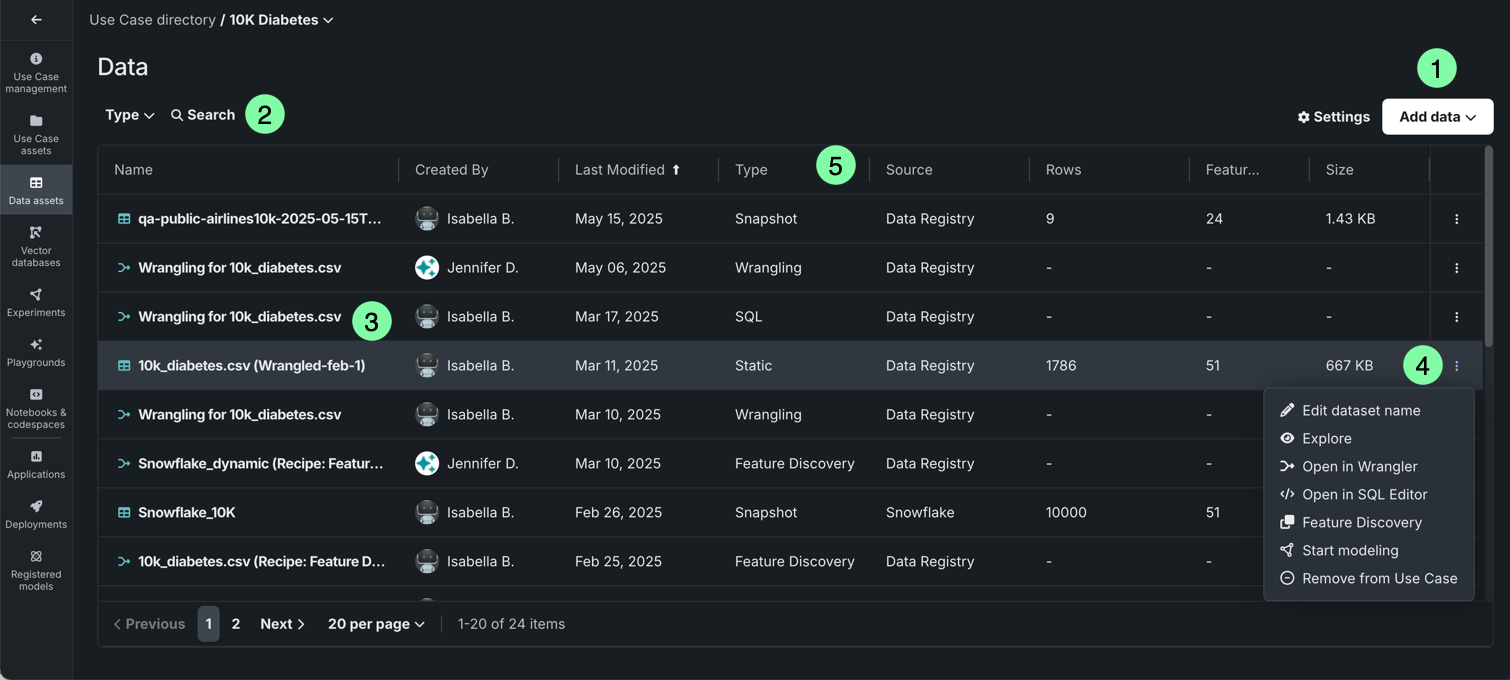Open Settings gear for data table
Screen dimensions: 1510x680
coord(1333,117)
